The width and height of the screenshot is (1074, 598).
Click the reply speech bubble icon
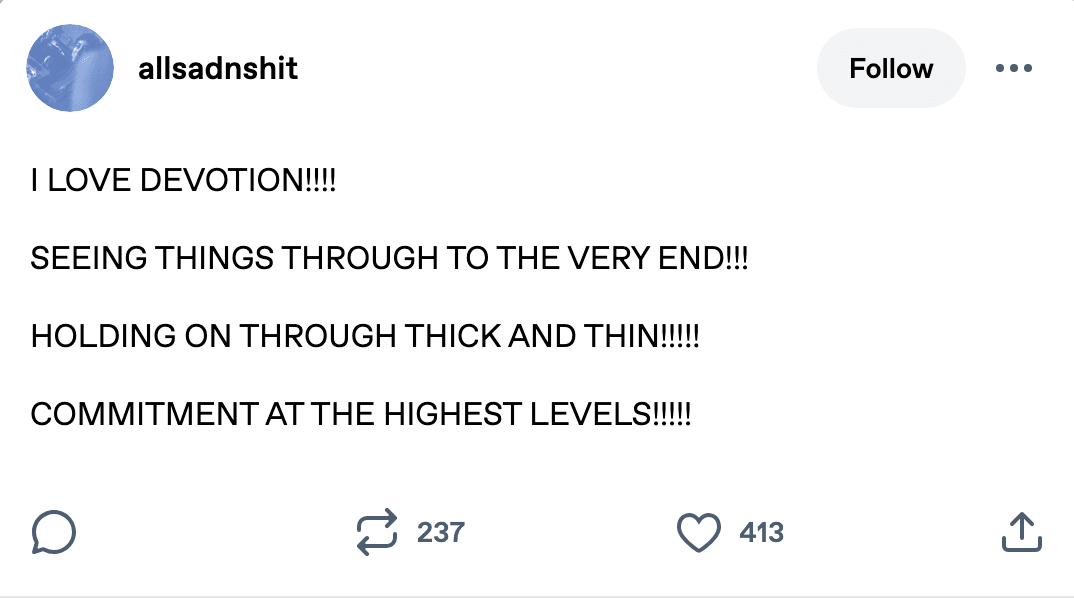(53, 532)
